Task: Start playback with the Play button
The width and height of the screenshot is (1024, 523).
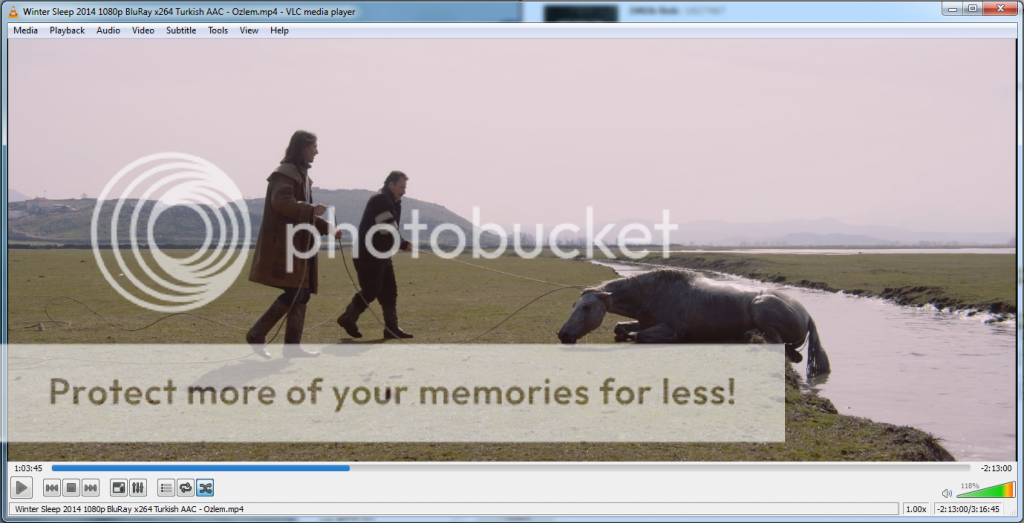Action: tap(21, 487)
